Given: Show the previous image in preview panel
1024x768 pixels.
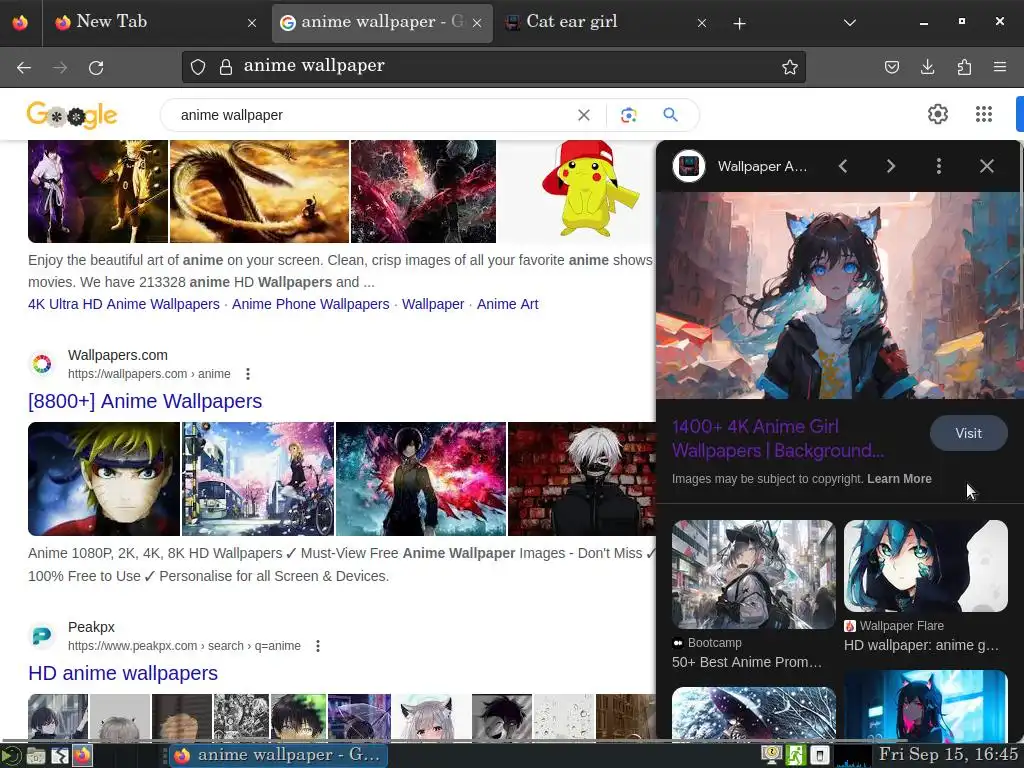Looking at the screenshot, I should point(842,166).
